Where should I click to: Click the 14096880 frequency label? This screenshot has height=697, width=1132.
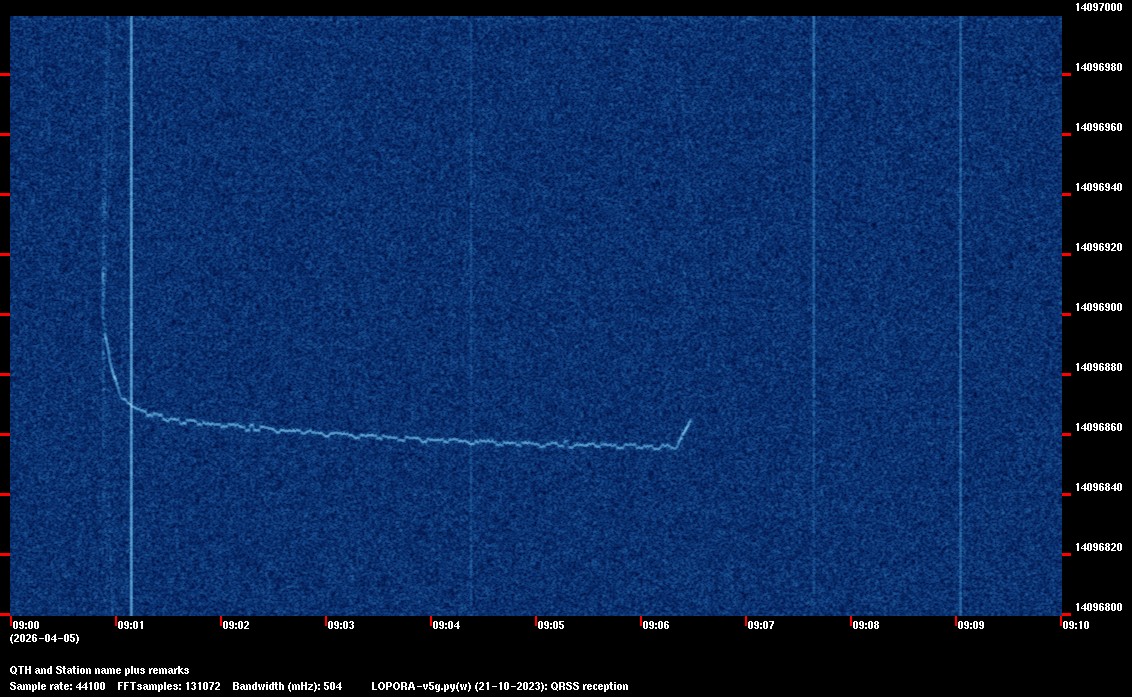coord(1098,367)
